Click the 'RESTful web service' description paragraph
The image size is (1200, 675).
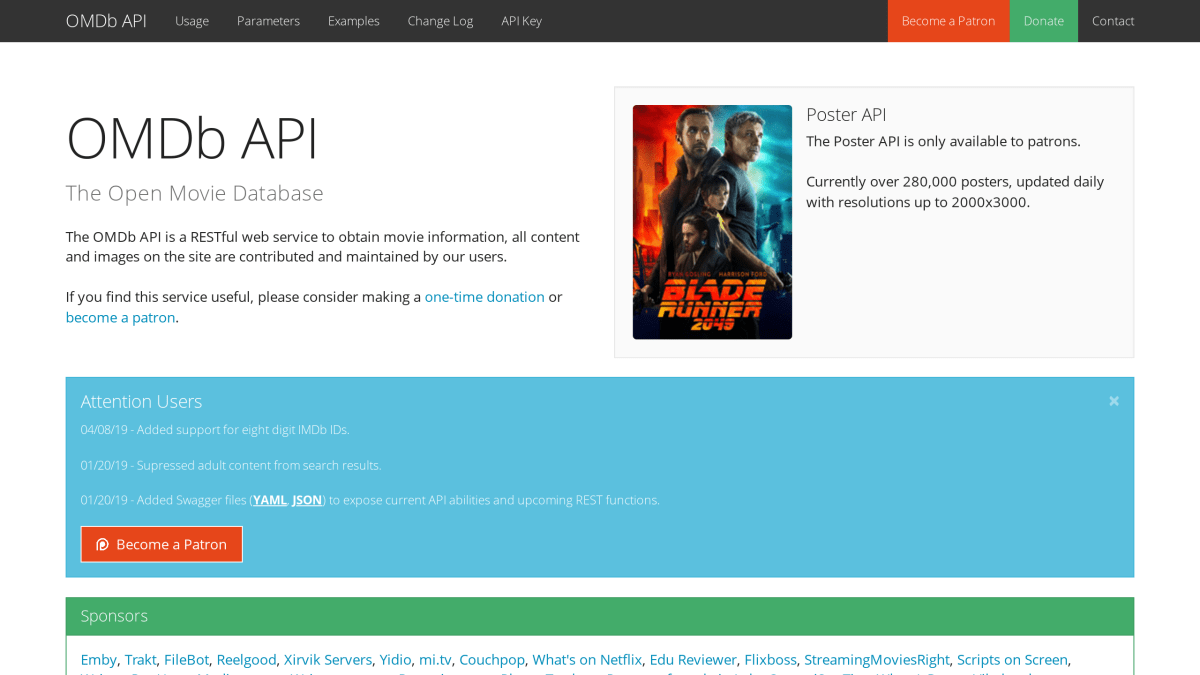pos(322,247)
